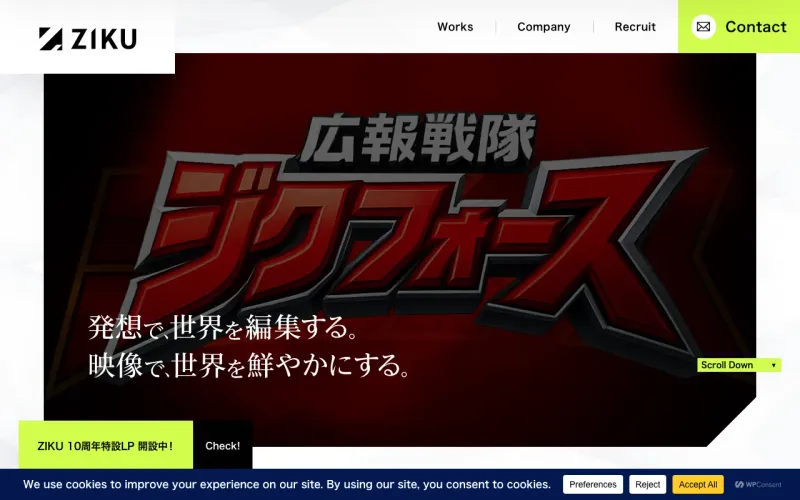Click the 発想で、世界を編集する。 headline
Viewport: 800px width, 500px height.
[222, 327]
